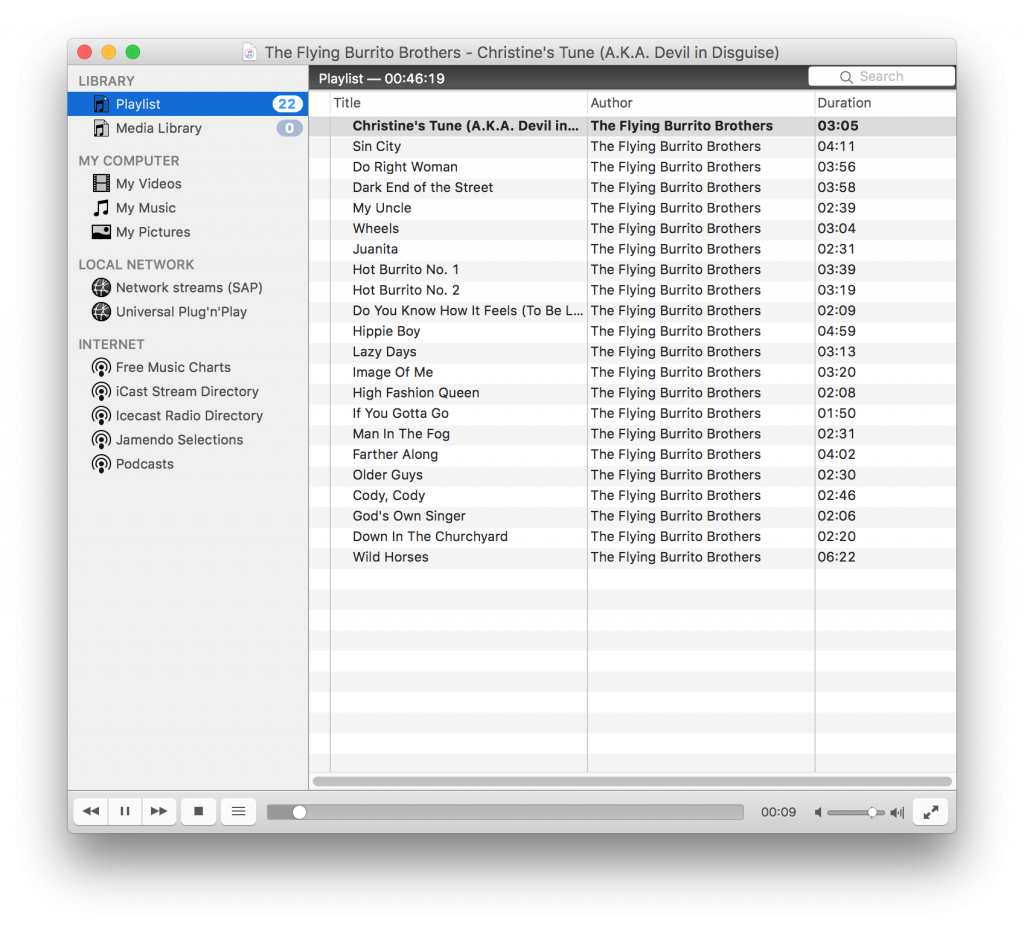Click the volume slider knob
Image resolution: width=1024 pixels, height=930 pixels.
point(872,812)
